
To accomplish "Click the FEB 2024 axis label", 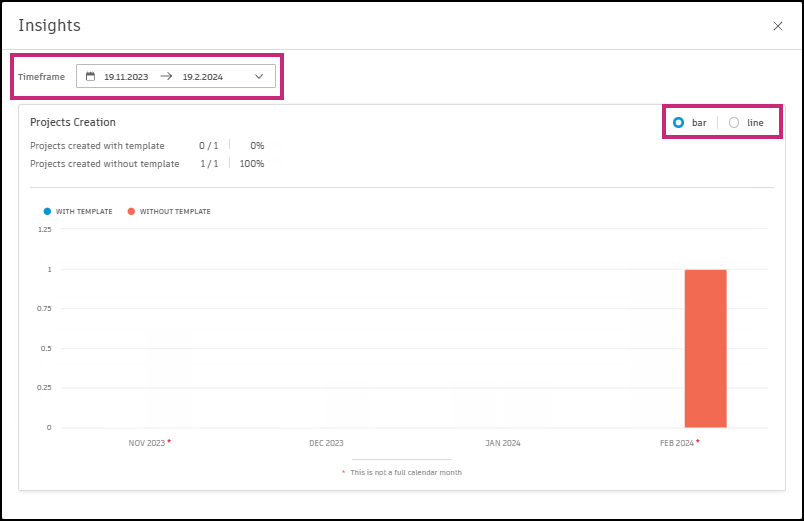I will (677, 443).
